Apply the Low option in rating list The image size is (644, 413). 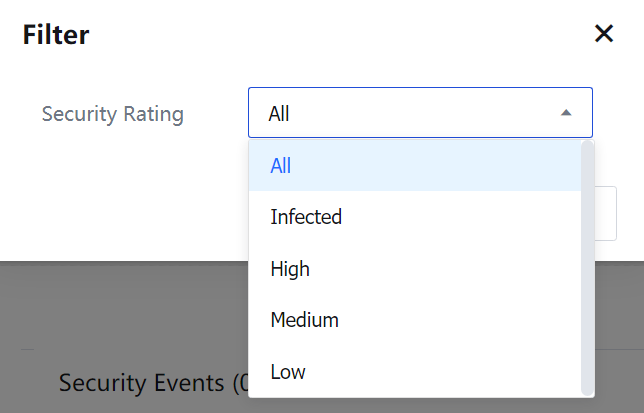(288, 372)
